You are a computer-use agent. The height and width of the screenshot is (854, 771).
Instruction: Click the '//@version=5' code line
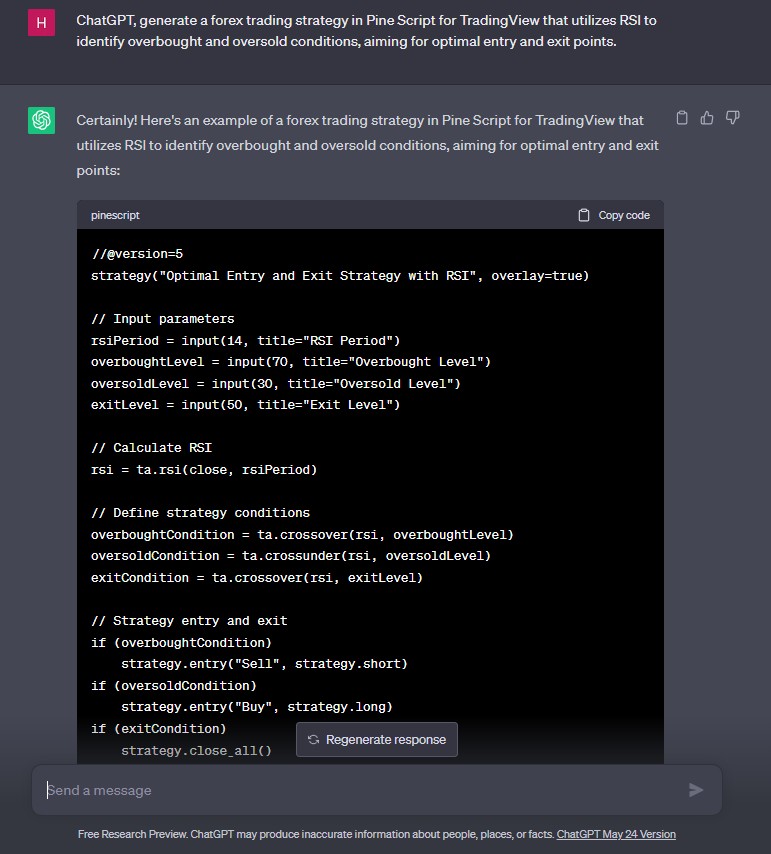coord(137,254)
